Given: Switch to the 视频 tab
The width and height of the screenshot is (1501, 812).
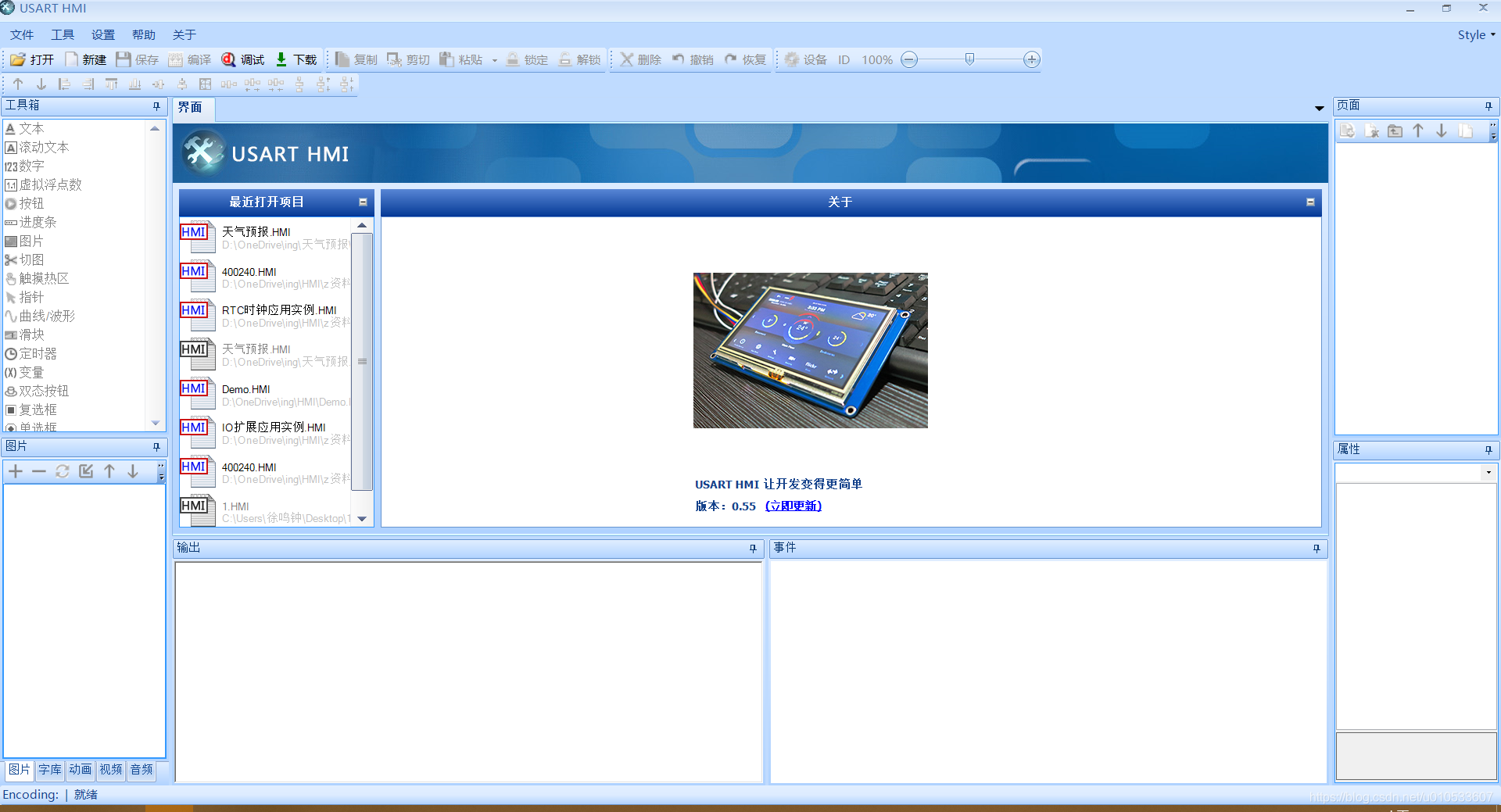Looking at the screenshot, I should click(111, 770).
